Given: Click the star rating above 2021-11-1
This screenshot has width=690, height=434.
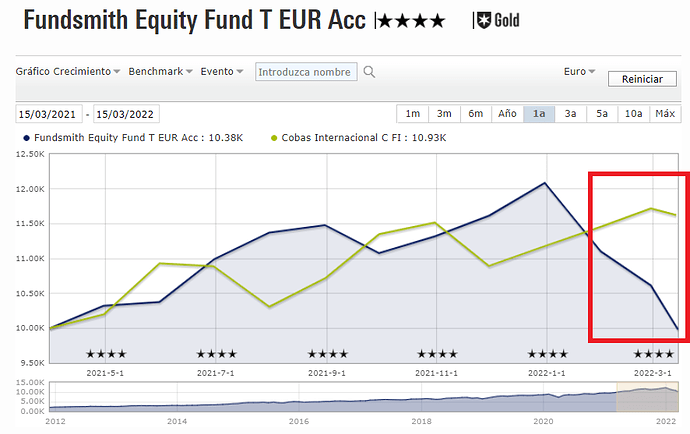Looking at the screenshot, I should [438, 354].
